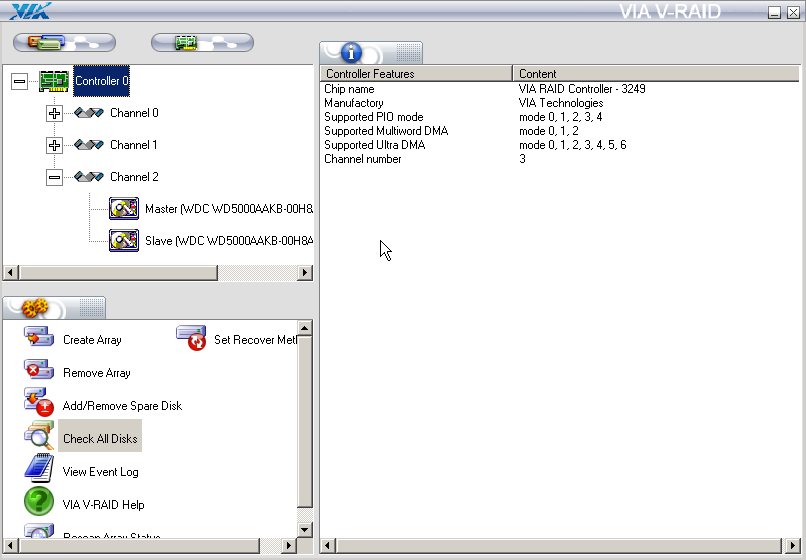Click Controller Features column header
806x560 pixels.
point(416,74)
